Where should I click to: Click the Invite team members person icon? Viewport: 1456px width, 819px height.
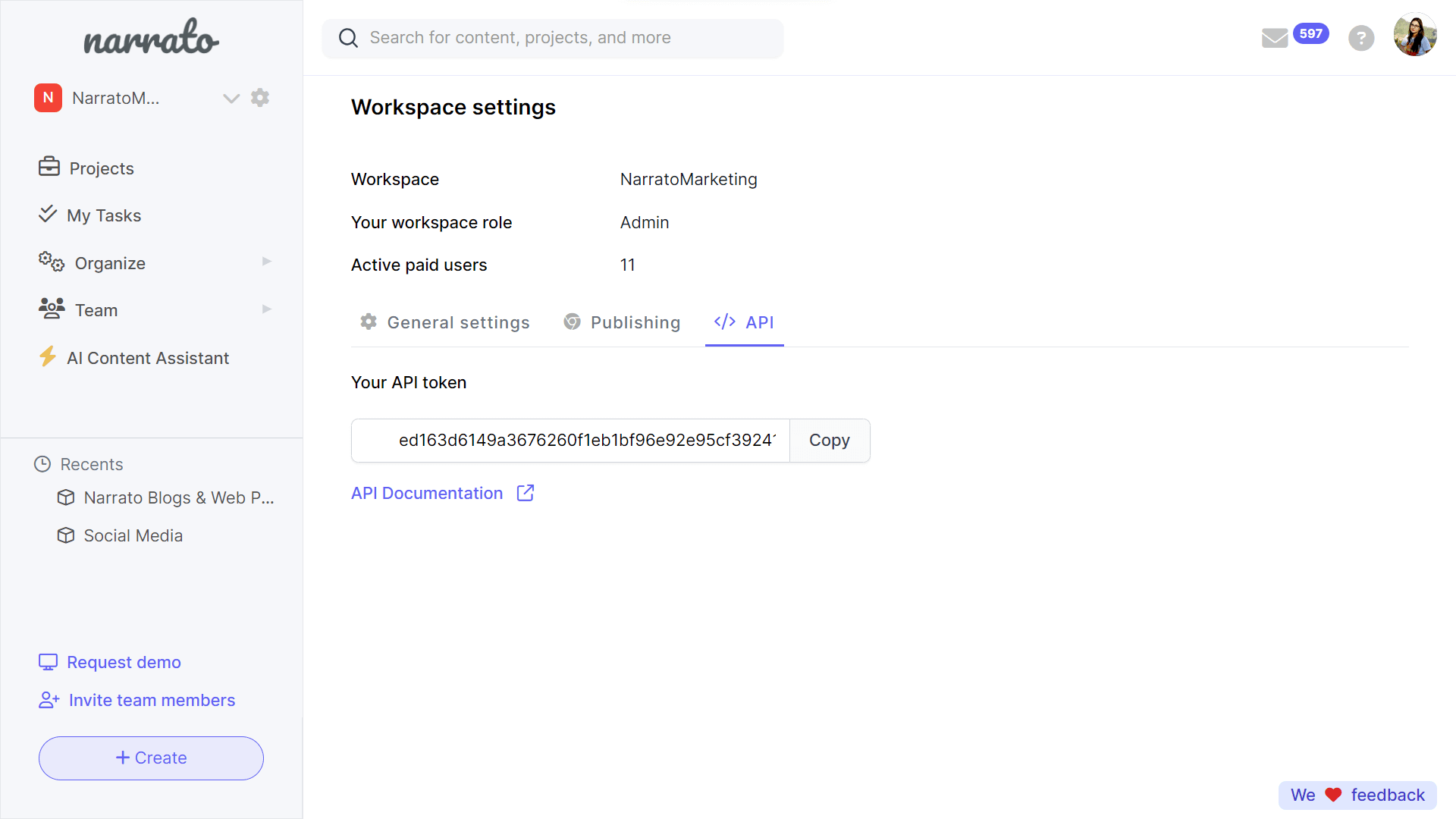pyautogui.click(x=49, y=700)
